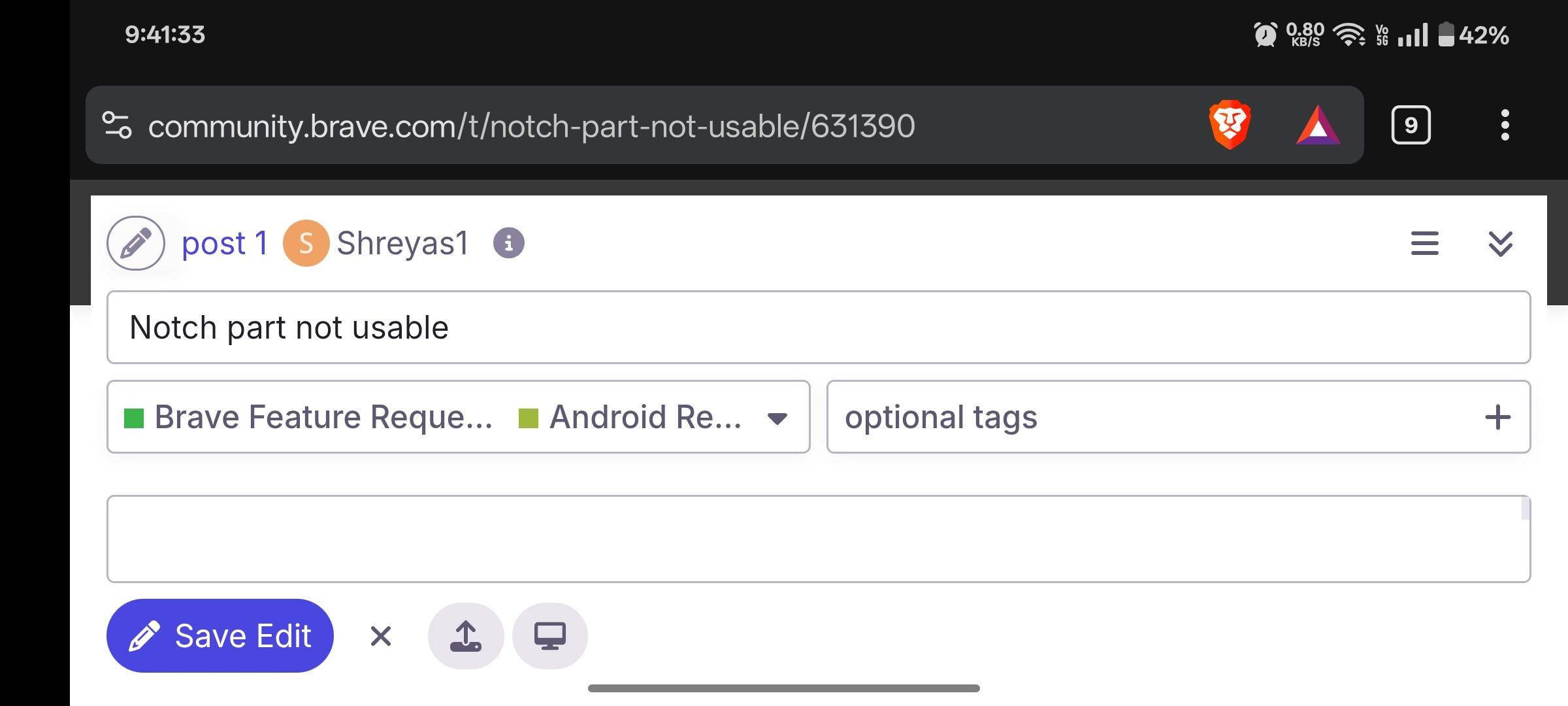The image size is (1568, 706).
Task: Open optional tags selector
Action: point(1179,416)
